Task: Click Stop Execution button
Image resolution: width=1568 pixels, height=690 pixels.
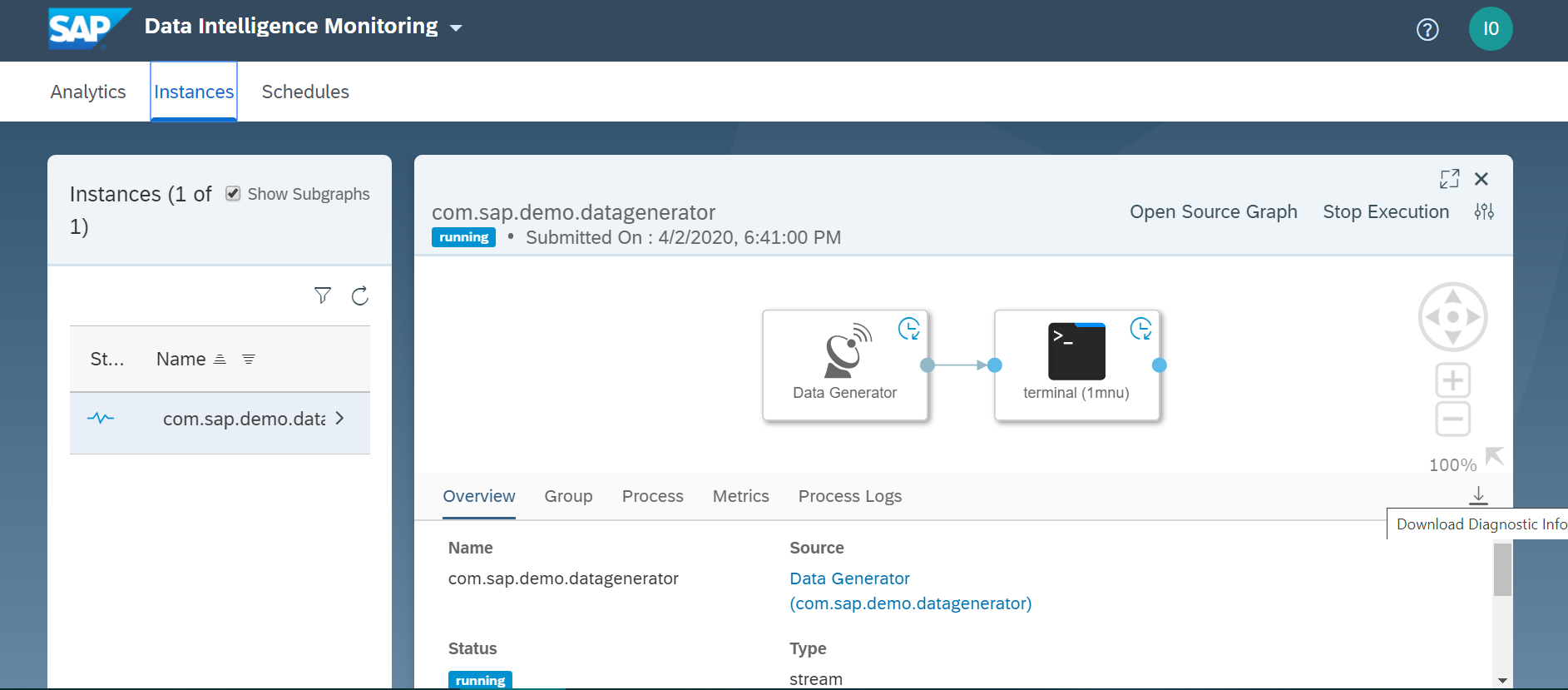Action: pyautogui.click(x=1386, y=211)
